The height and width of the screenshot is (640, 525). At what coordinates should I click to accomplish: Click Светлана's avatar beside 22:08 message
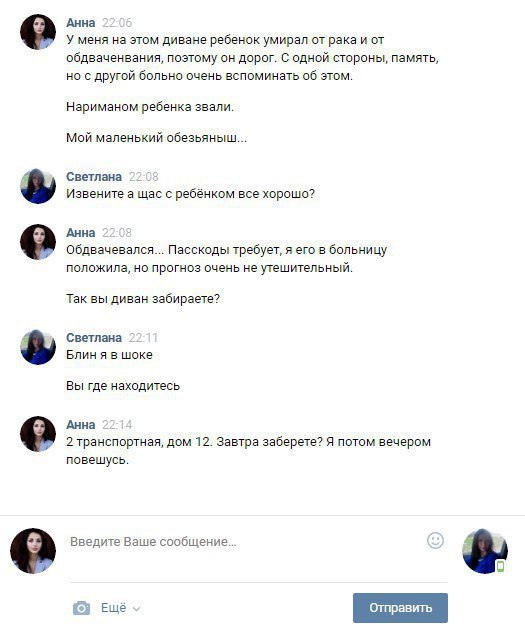pyautogui.click(x=38, y=186)
